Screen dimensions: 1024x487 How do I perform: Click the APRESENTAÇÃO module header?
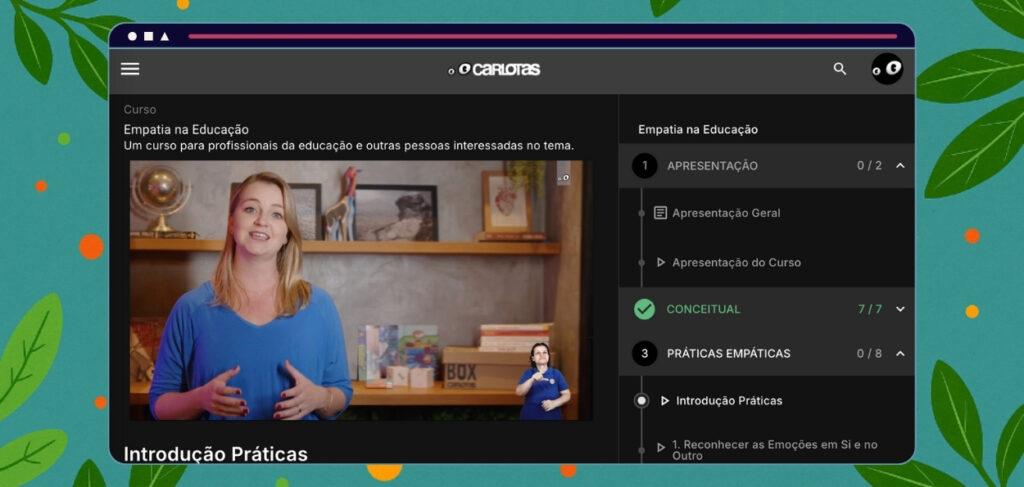(x=767, y=166)
